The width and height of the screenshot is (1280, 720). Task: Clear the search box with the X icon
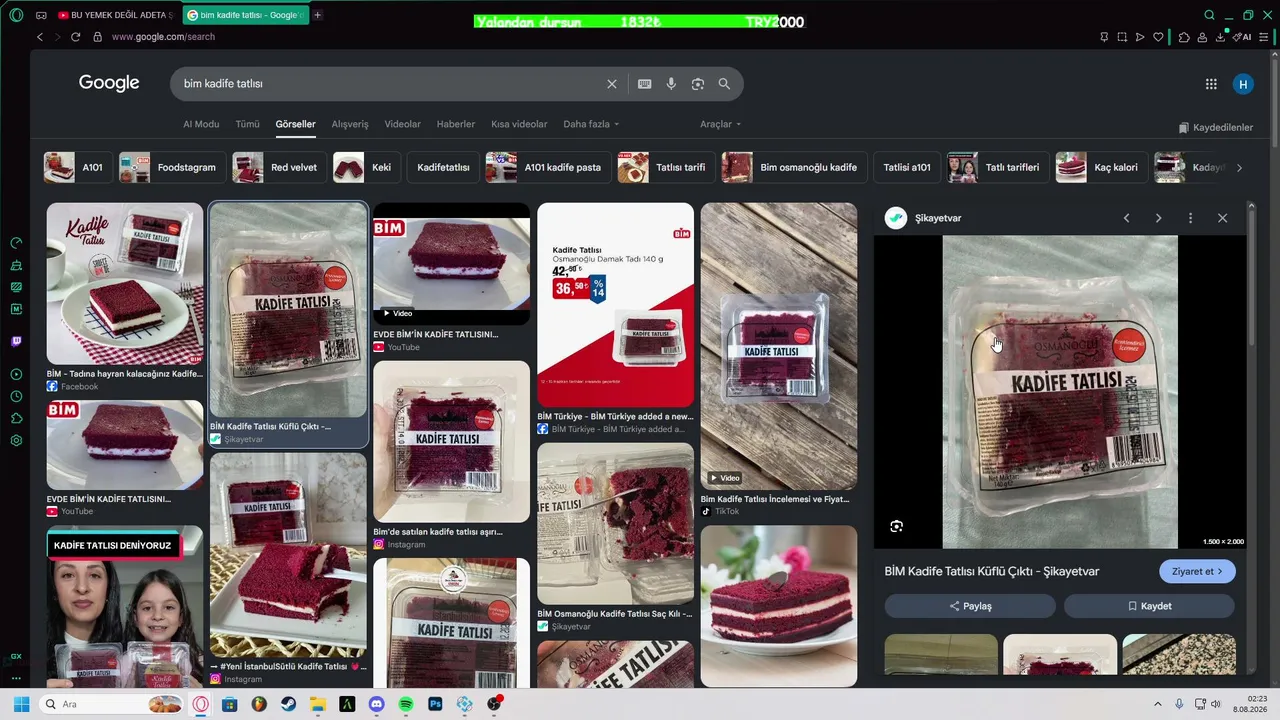612,84
